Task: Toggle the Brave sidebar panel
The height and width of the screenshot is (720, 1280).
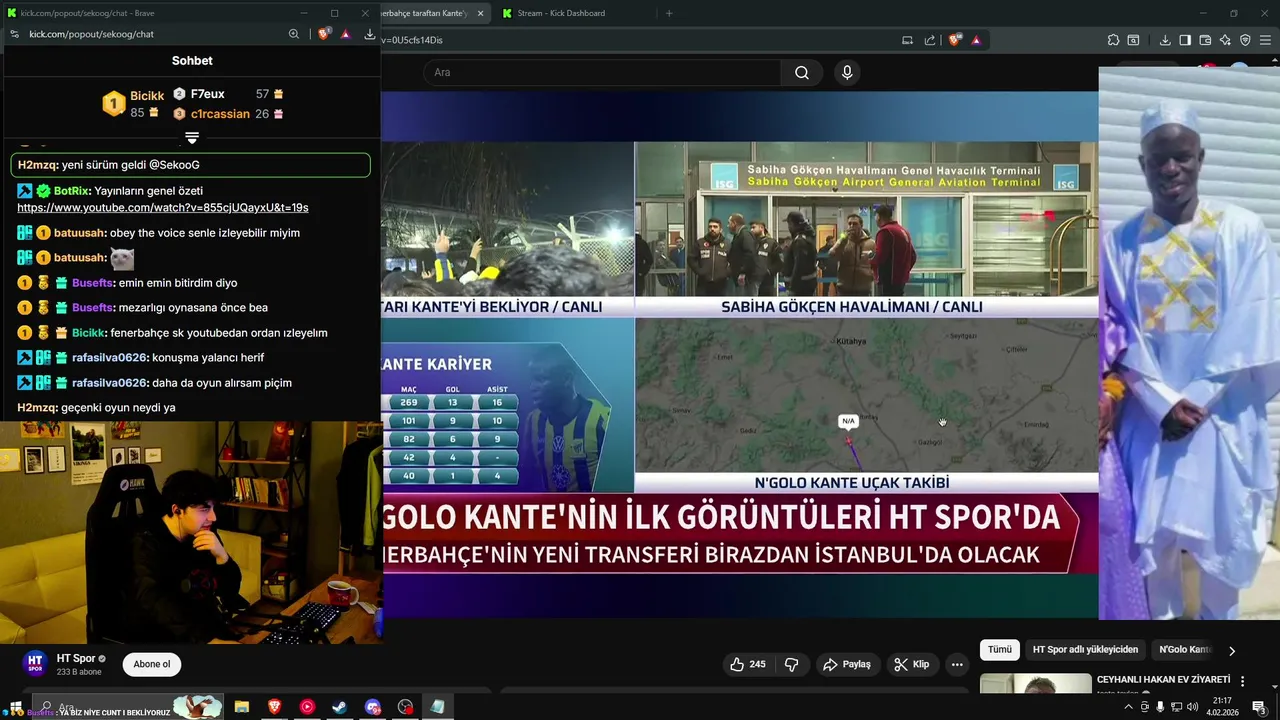Action: pos(1185,40)
